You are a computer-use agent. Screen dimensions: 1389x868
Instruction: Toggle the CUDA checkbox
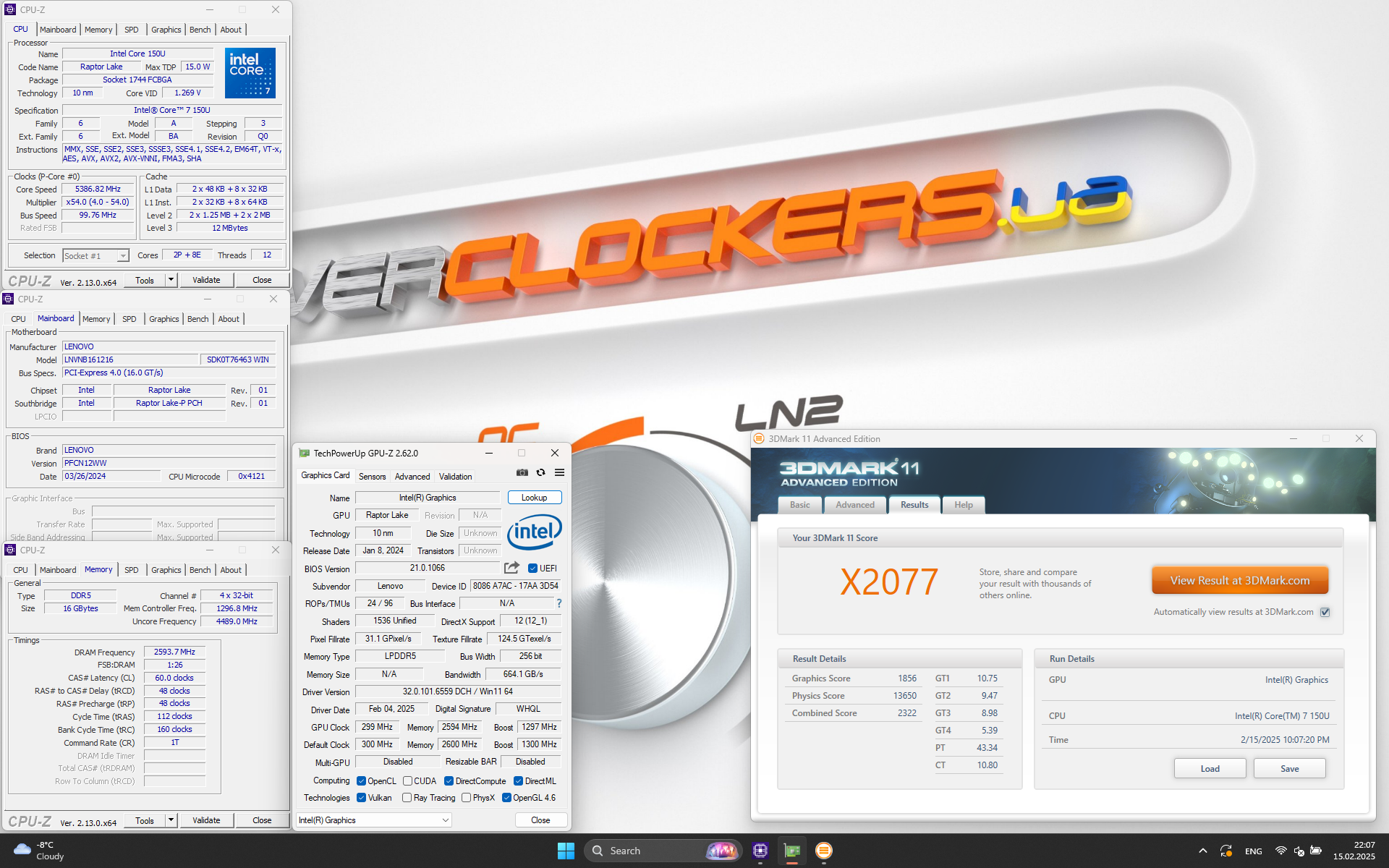point(407,781)
